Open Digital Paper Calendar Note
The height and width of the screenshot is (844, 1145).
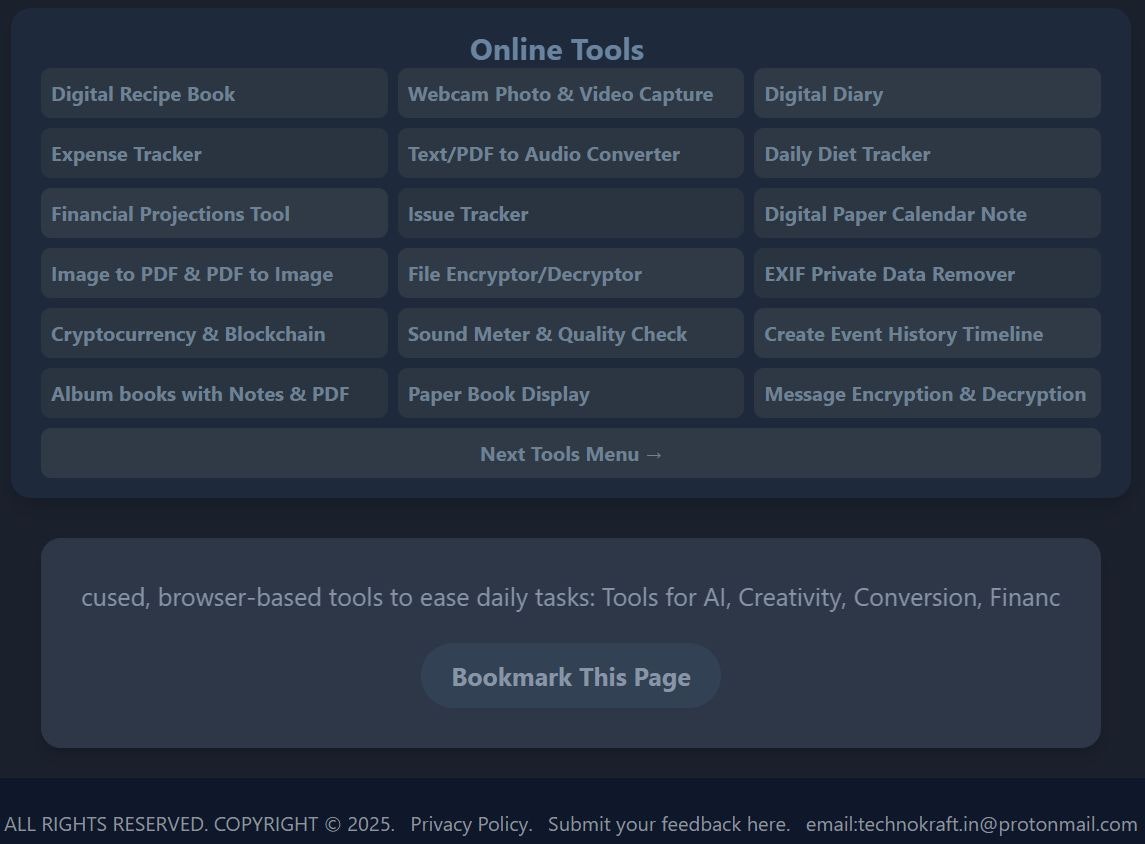click(x=926, y=213)
